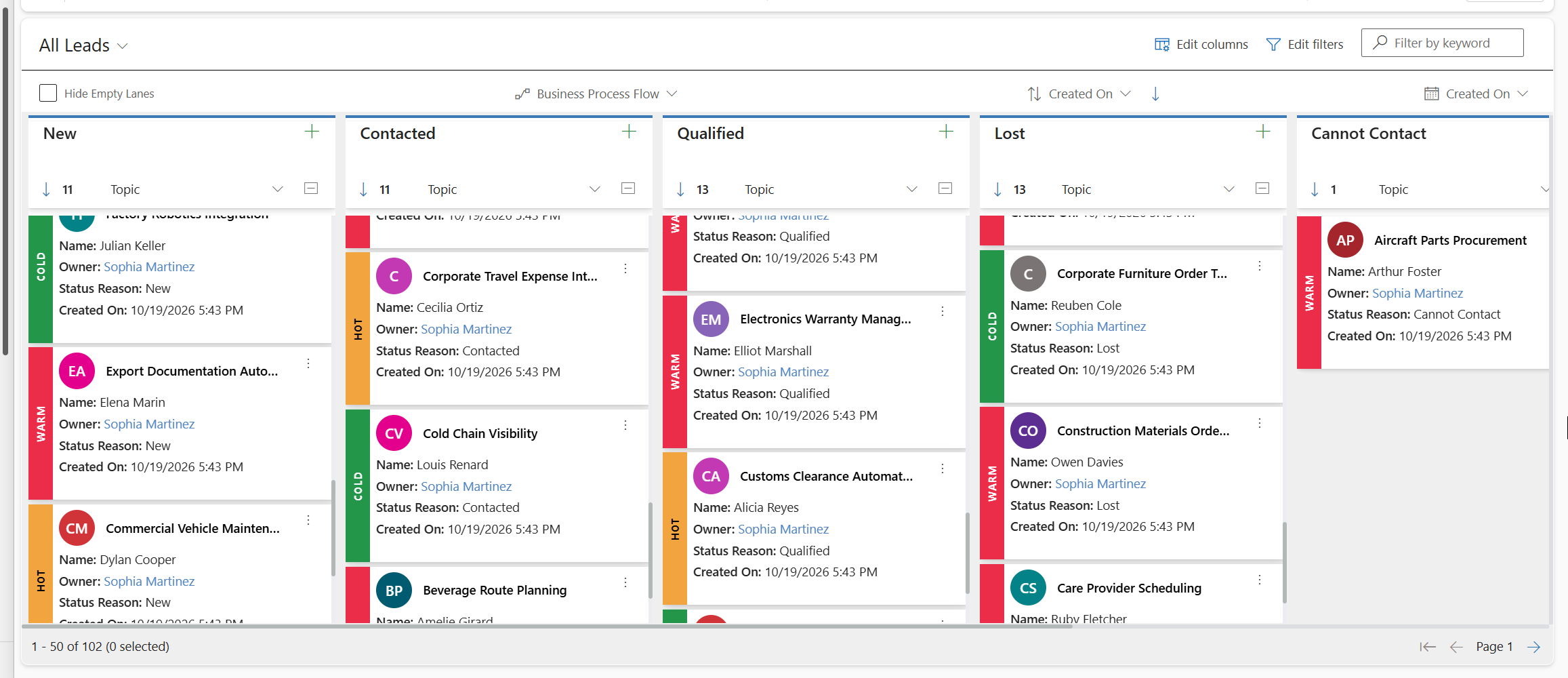Select the Qualified lane header

coord(710,134)
